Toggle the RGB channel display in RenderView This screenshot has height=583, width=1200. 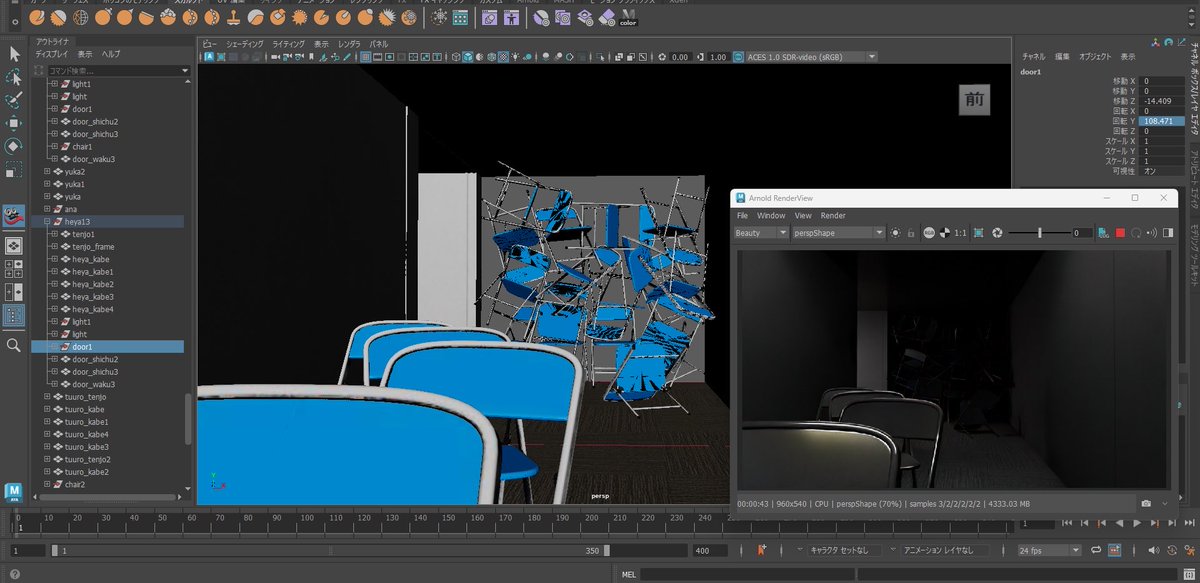click(929, 233)
